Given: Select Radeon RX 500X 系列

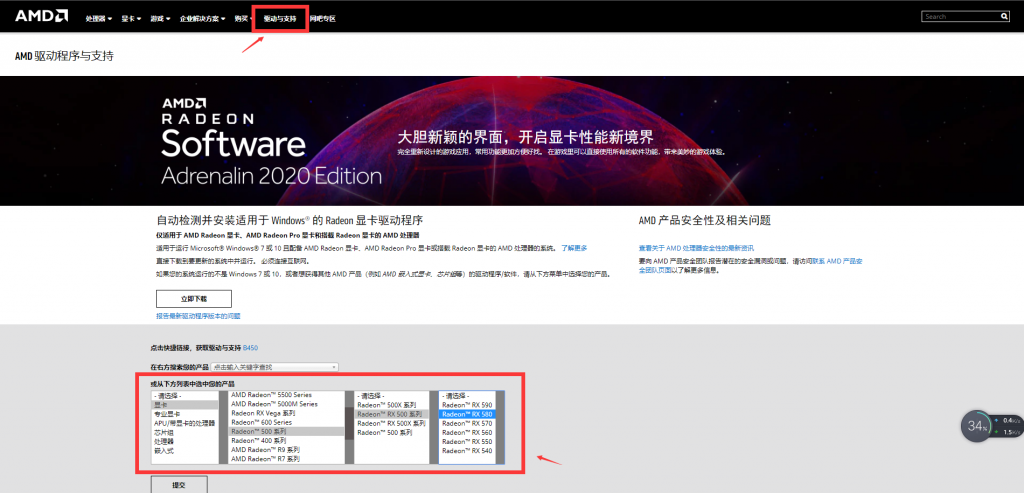Looking at the screenshot, I should coord(392,423).
